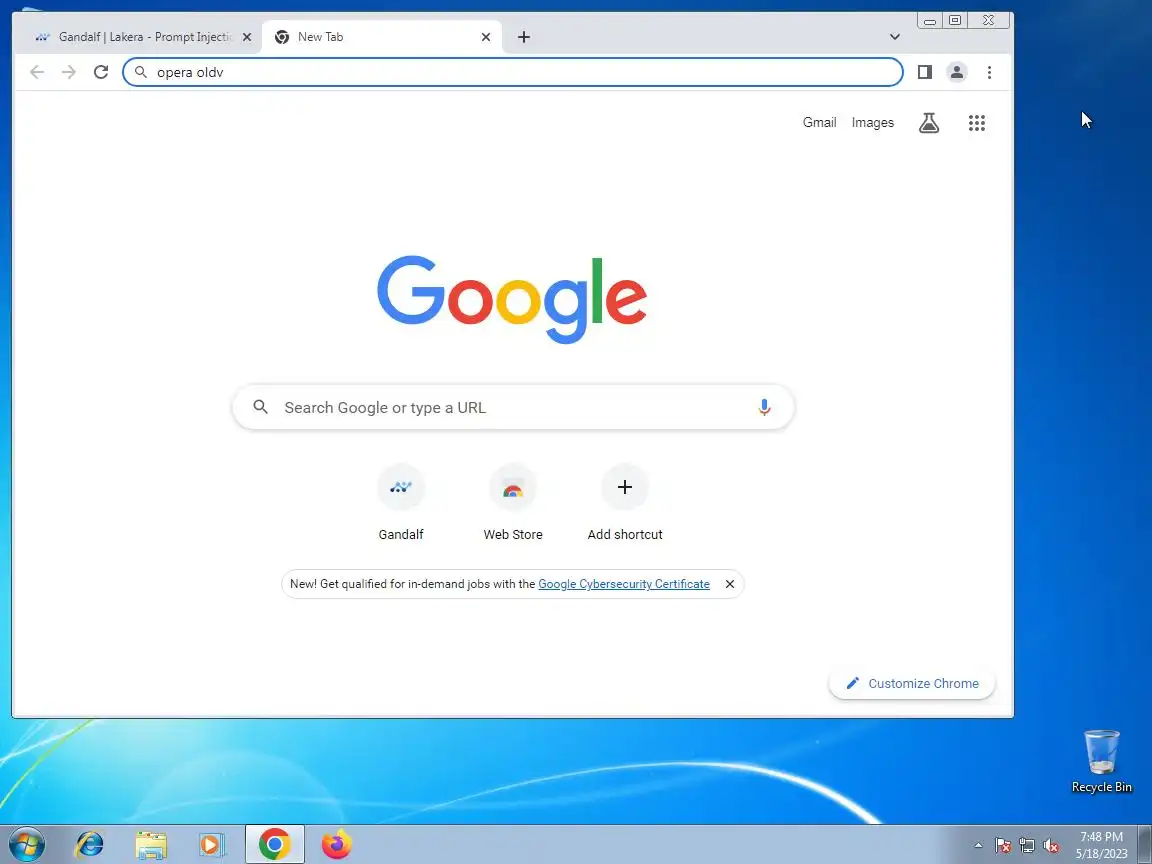Dismiss the Cybersecurity Certificate promo
The image size is (1152, 864).
tap(730, 584)
